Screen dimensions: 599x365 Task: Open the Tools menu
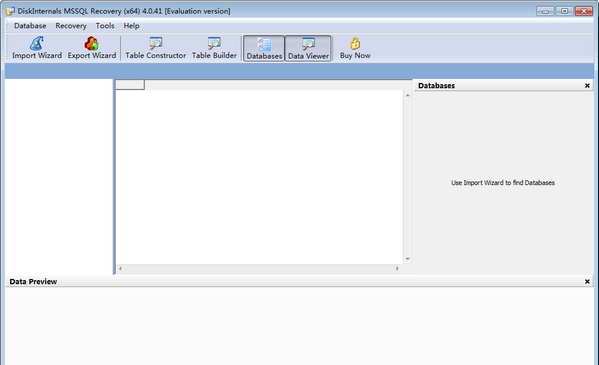tap(105, 26)
